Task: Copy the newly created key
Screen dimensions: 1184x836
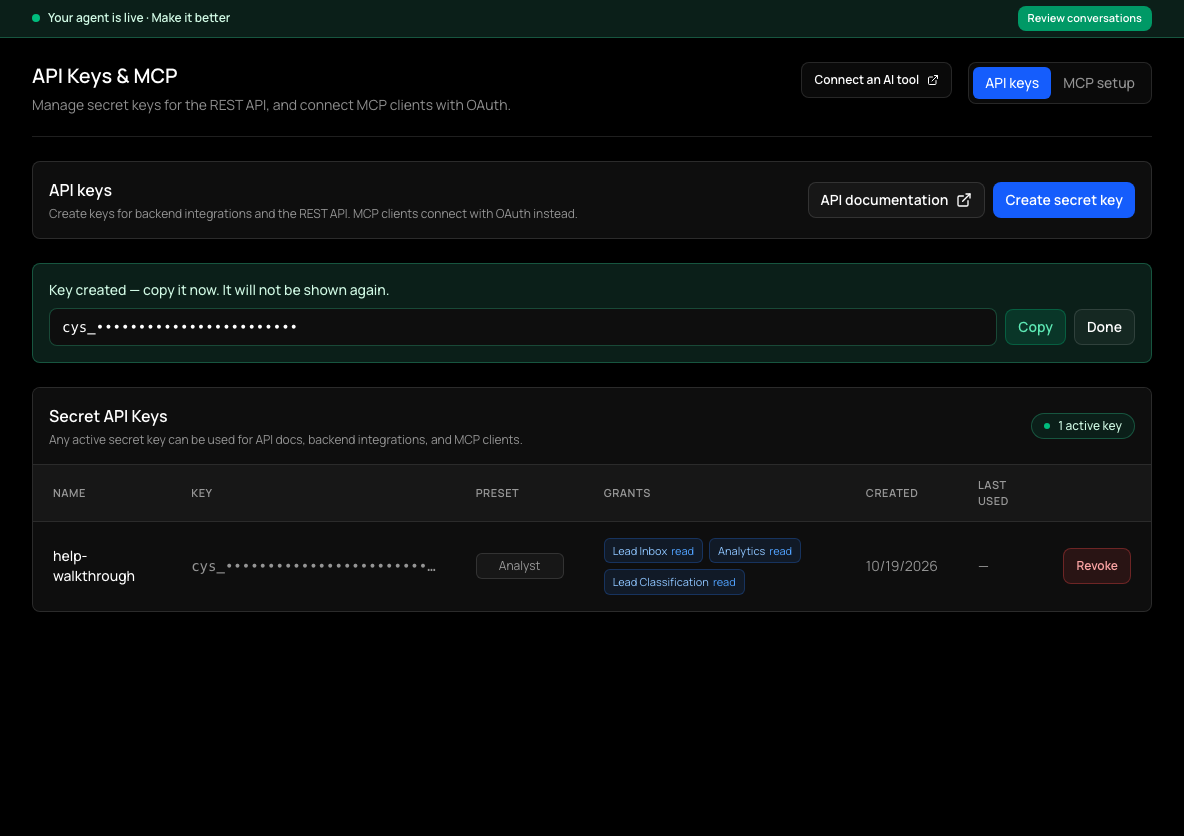Action: [x=1034, y=327]
